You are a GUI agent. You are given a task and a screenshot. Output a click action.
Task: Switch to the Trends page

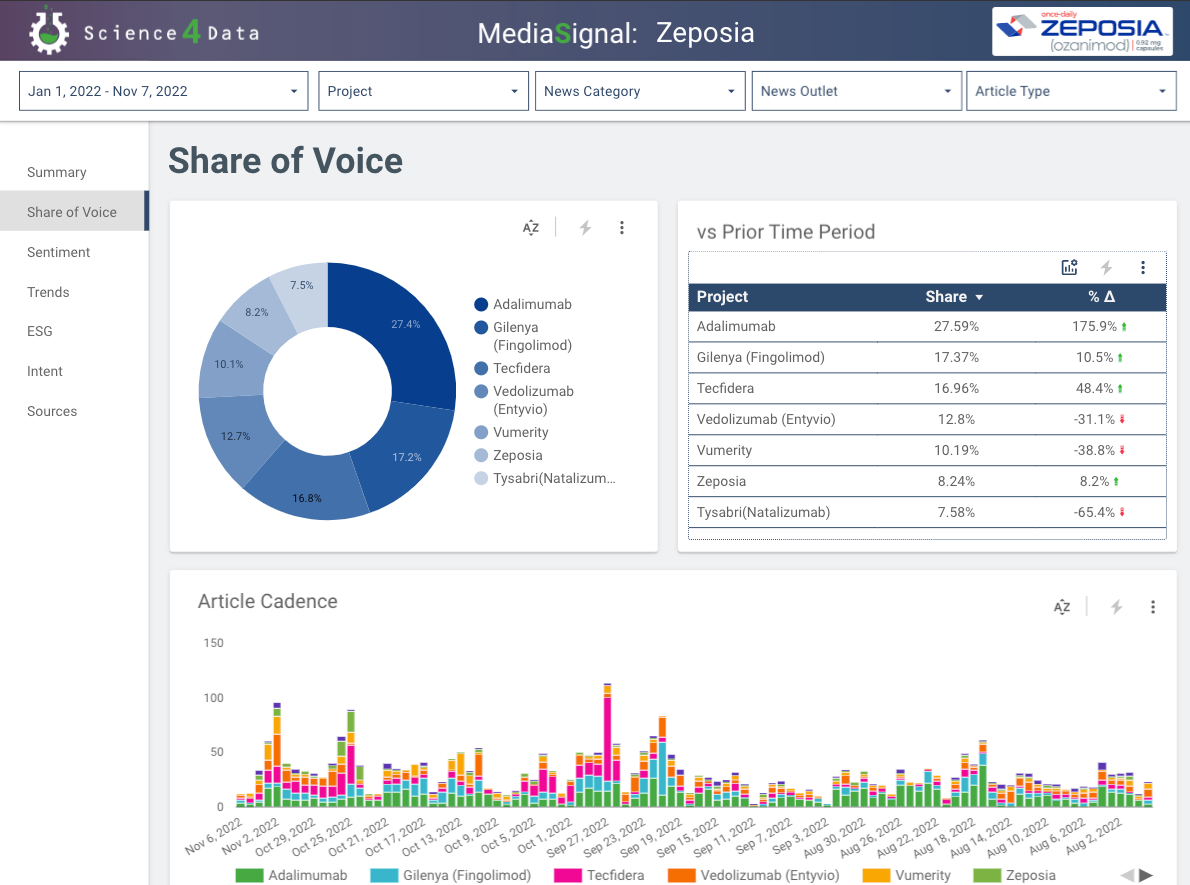point(48,292)
